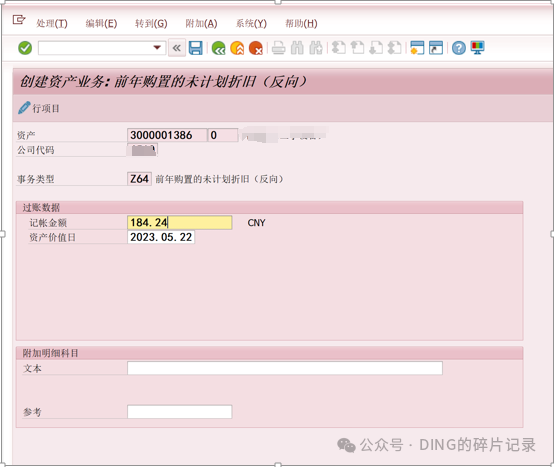Click the Next Page icon

click(x=376, y=48)
